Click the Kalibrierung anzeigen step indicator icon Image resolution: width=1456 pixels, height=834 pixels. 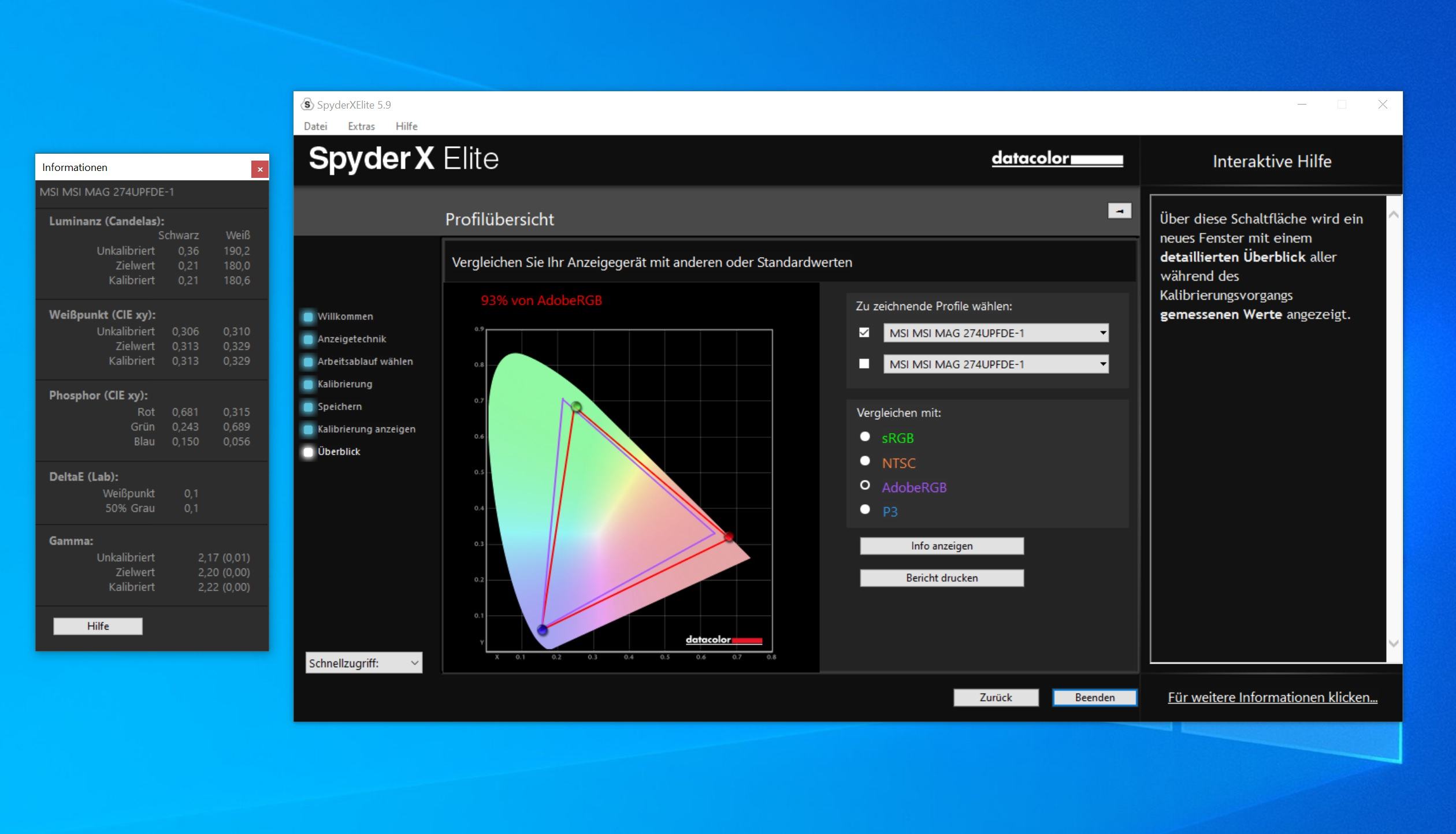point(308,429)
